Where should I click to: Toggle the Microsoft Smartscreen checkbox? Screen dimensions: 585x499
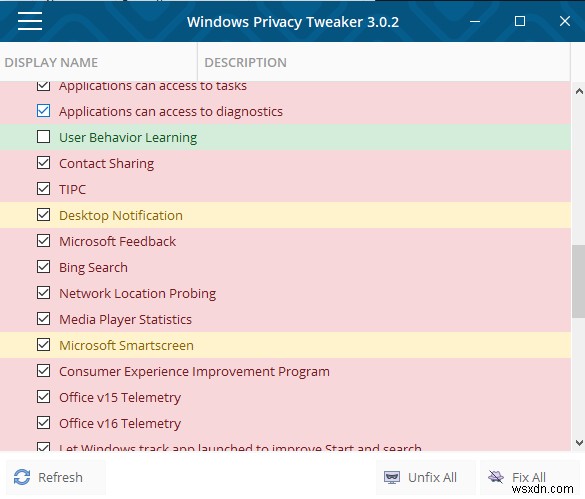tap(43, 344)
